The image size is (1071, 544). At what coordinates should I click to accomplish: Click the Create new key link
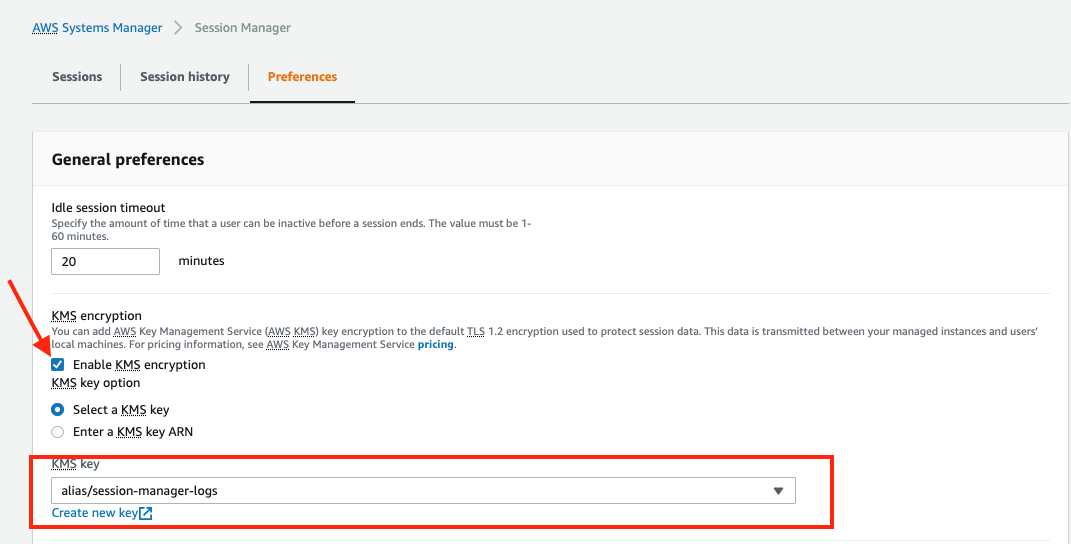click(95, 513)
